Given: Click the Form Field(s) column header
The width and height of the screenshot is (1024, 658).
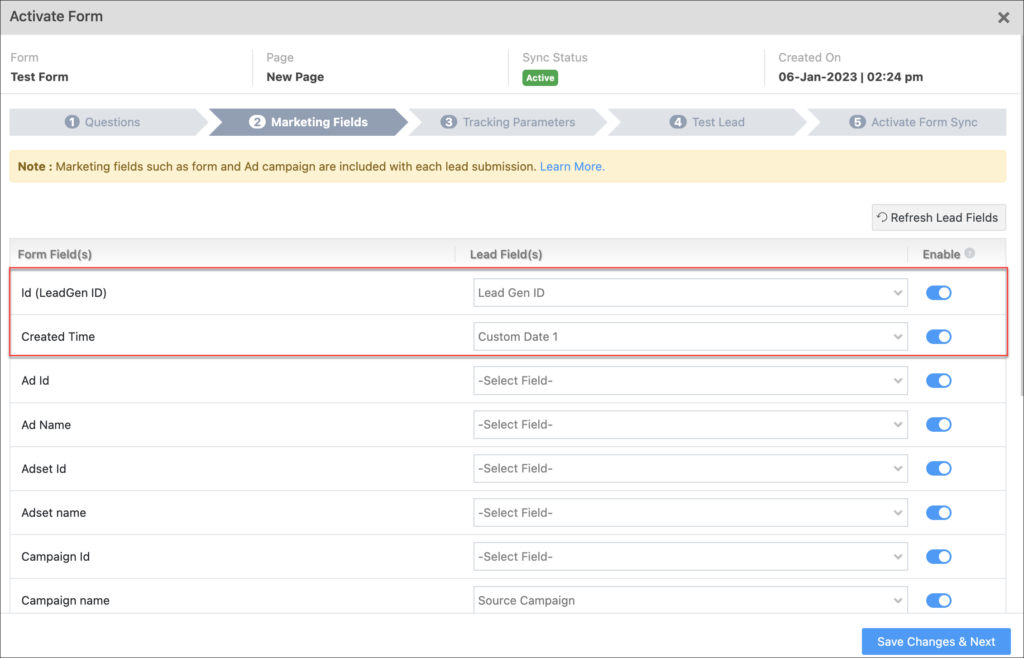Looking at the screenshot, I should pos(55,254).
